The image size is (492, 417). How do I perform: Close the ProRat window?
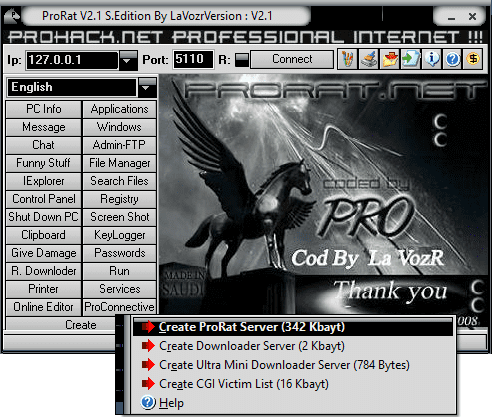point(472,16)
